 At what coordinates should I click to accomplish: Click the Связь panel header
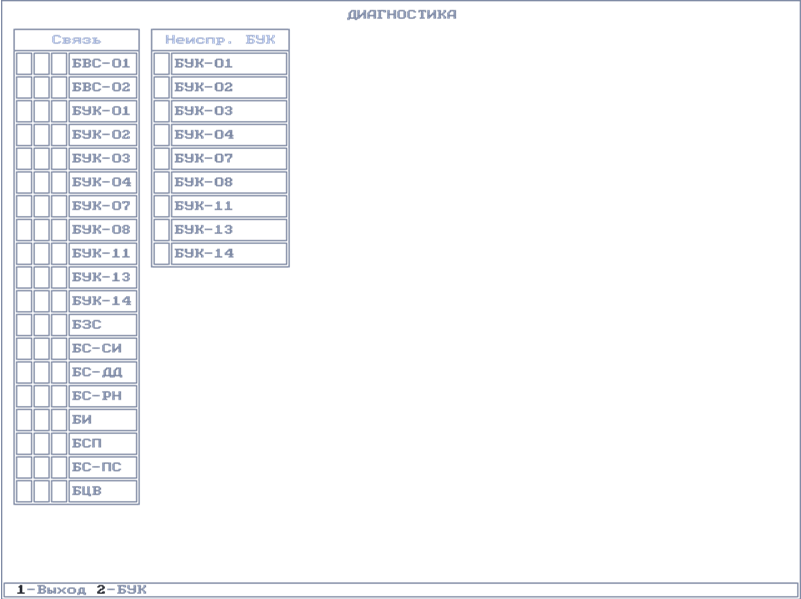pyautogui.click(x=77, y=40)
